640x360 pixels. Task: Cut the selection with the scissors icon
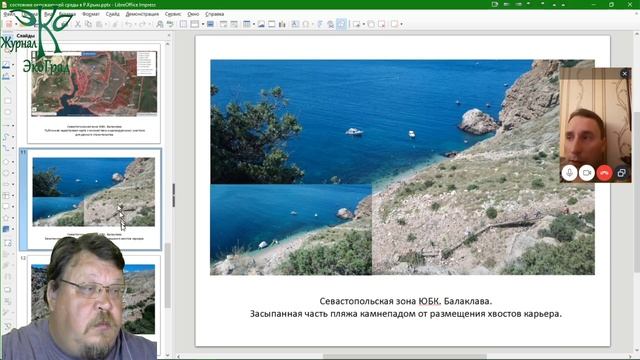[78, 24]
